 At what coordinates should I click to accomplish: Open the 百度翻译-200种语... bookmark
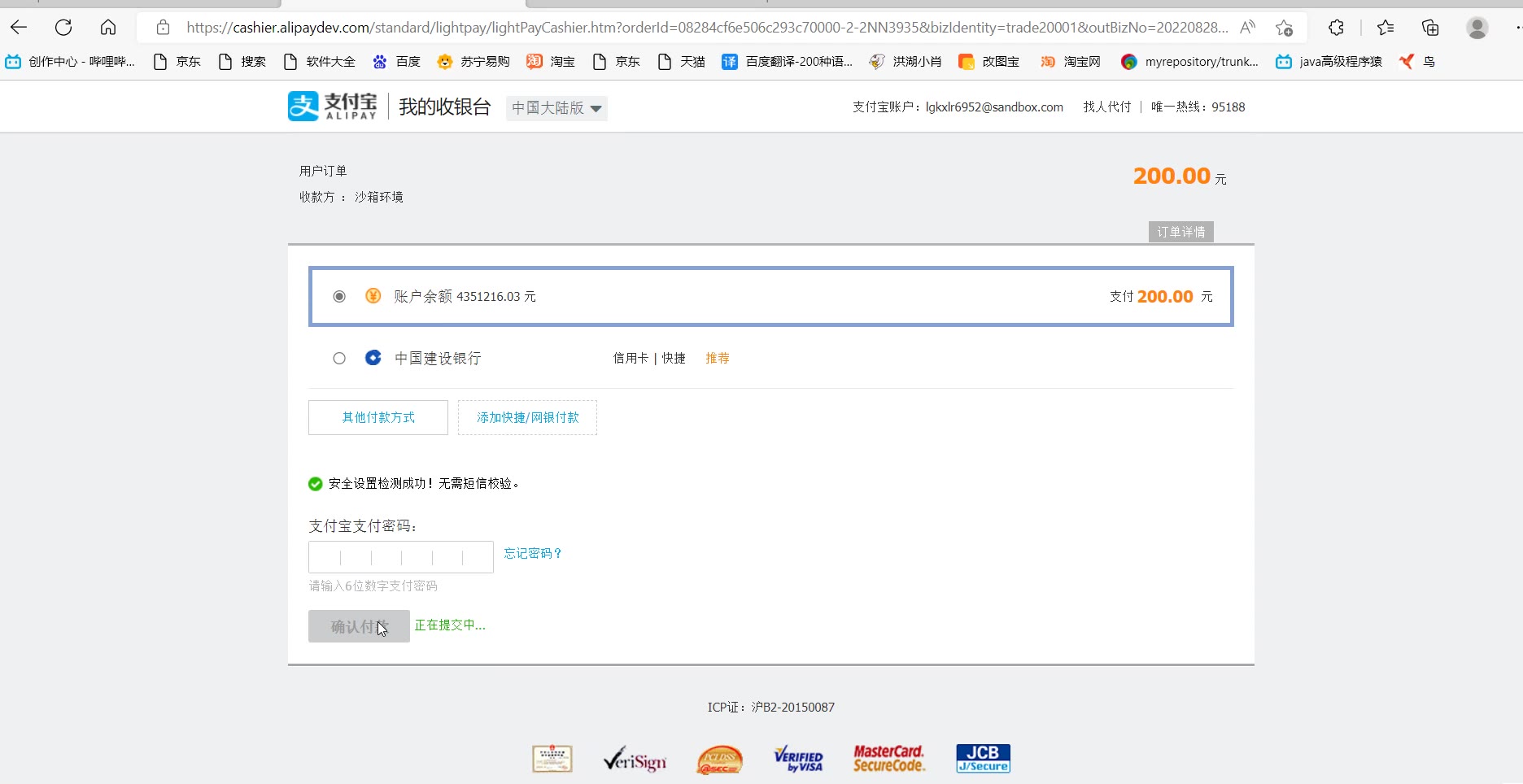787,61
